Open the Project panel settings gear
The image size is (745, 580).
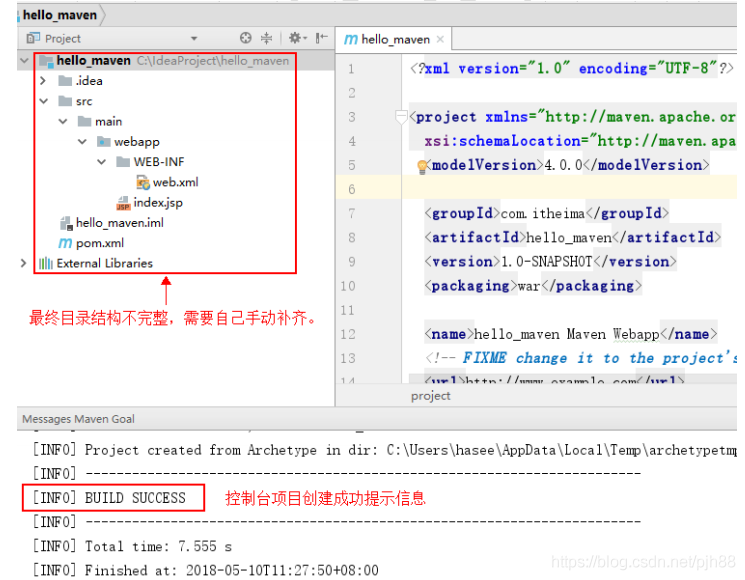coord(296,38)
